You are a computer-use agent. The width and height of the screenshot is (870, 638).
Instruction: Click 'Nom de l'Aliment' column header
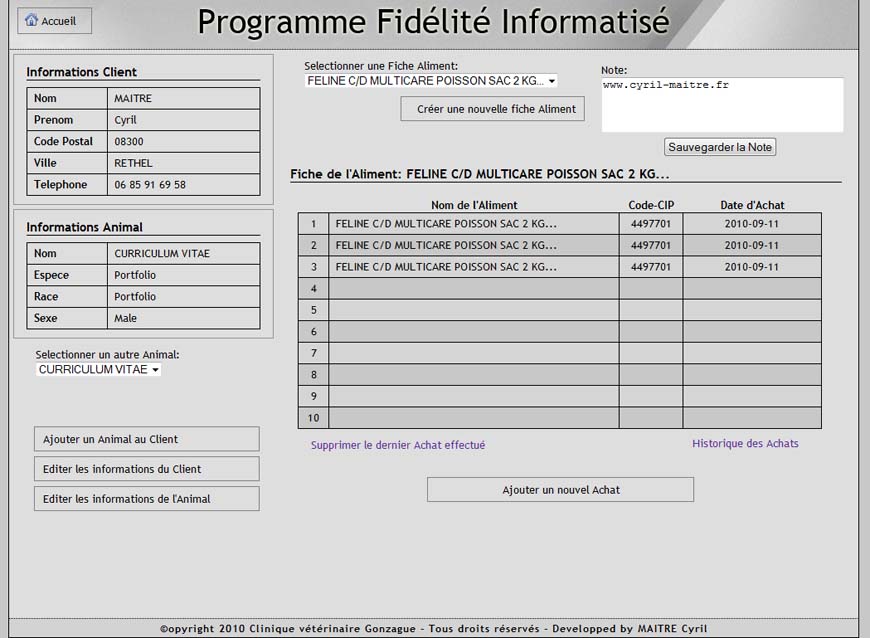coord(474,205)
